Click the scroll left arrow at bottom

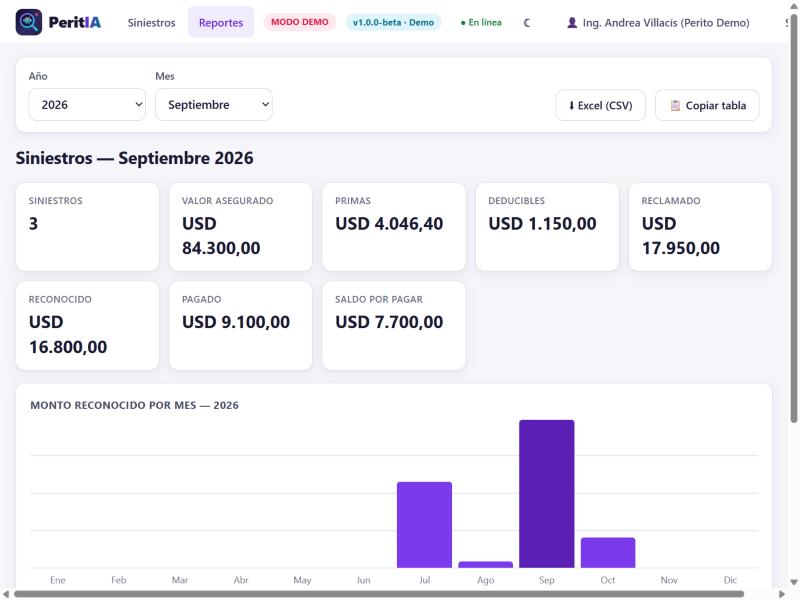point(6,594)
